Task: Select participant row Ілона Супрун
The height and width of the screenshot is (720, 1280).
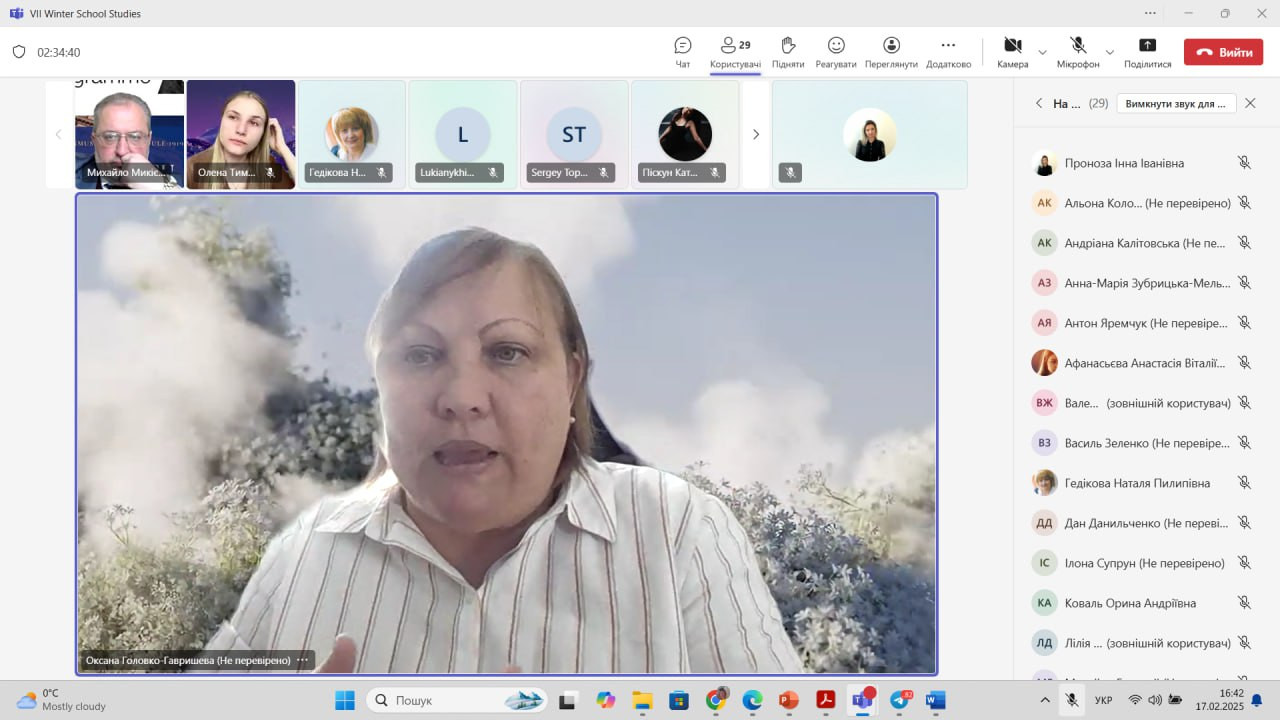Action: (x=1143, y=563)
